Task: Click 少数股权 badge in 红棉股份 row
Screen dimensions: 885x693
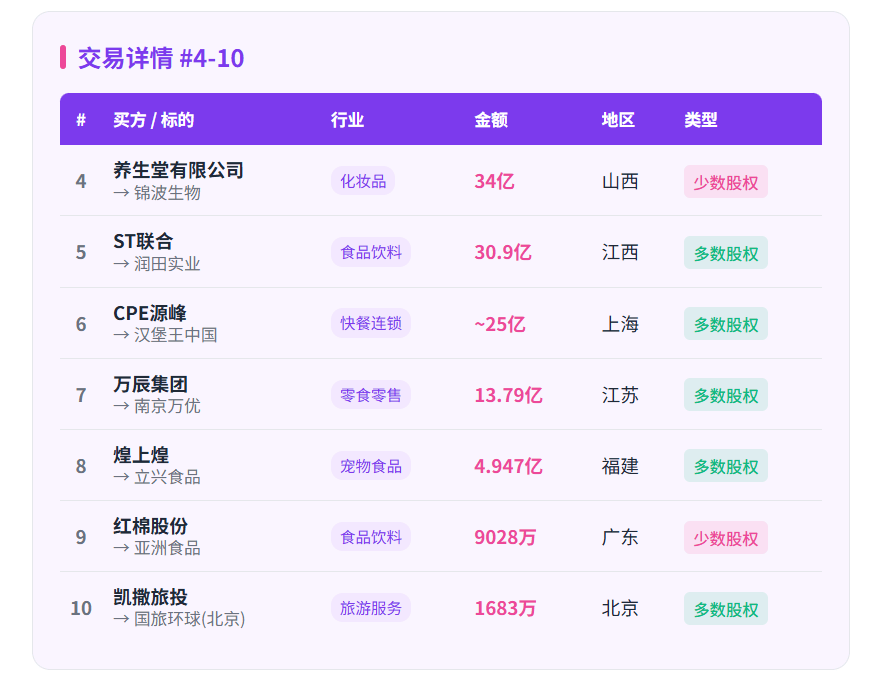Action: pyautogui.click(x=726, y=538)
